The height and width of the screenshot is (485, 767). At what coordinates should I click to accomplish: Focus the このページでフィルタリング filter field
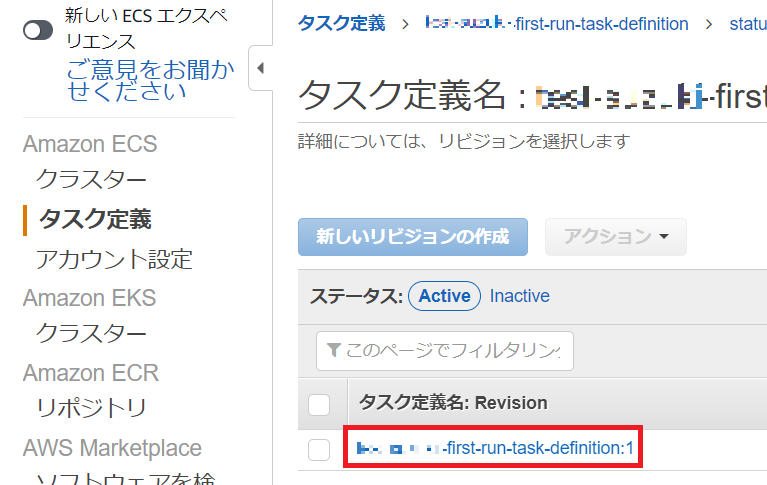(x=445, y=351)
